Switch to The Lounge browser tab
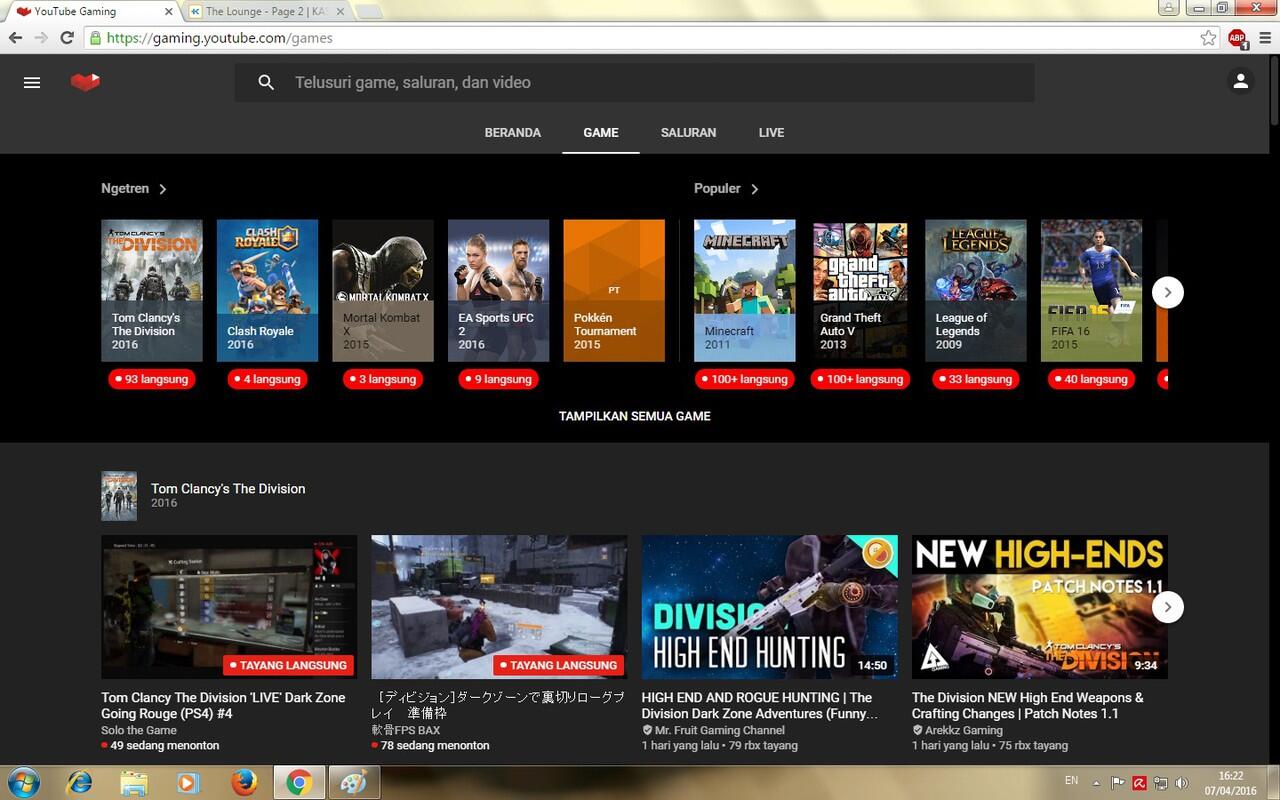1280x800 pixels. tap(268, 12)
